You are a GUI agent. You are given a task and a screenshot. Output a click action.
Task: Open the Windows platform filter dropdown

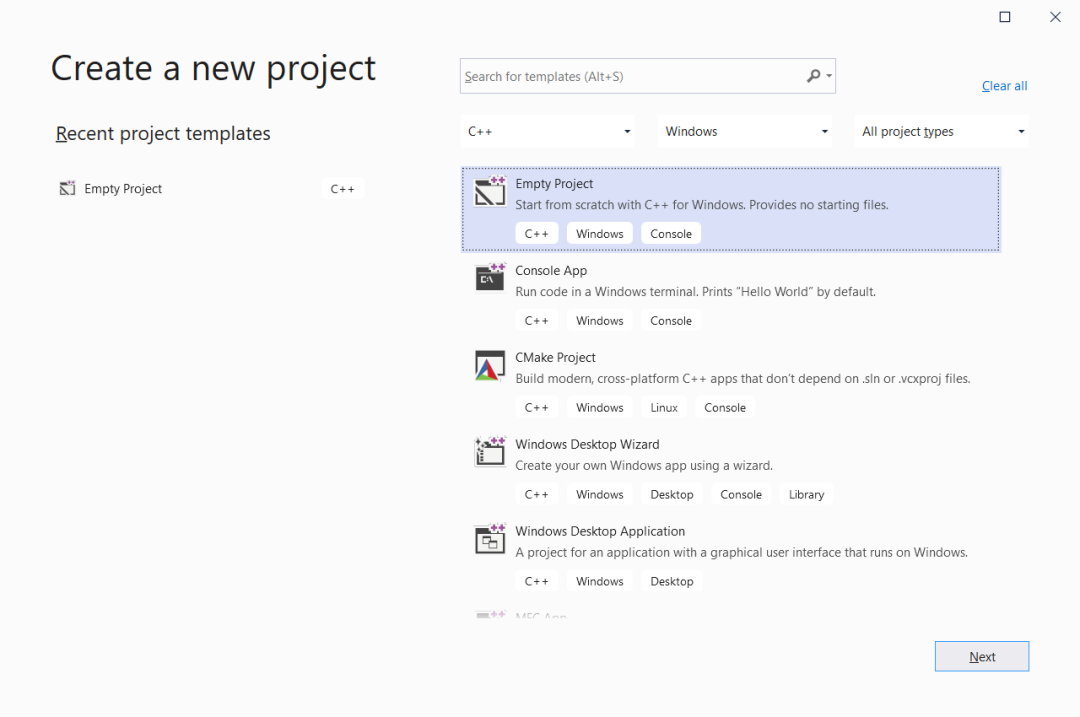(745, 131)
